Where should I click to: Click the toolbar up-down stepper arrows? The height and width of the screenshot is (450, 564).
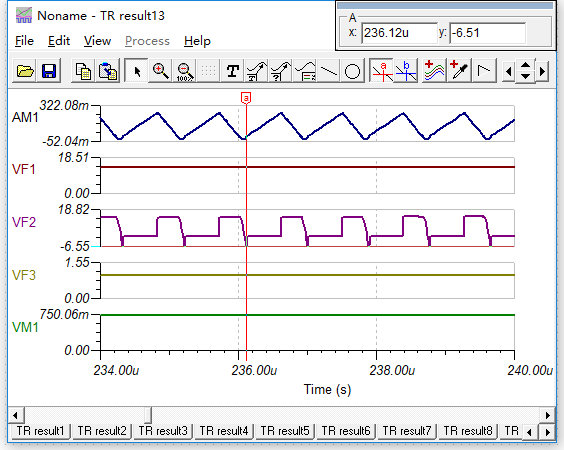tap(525, 71)
